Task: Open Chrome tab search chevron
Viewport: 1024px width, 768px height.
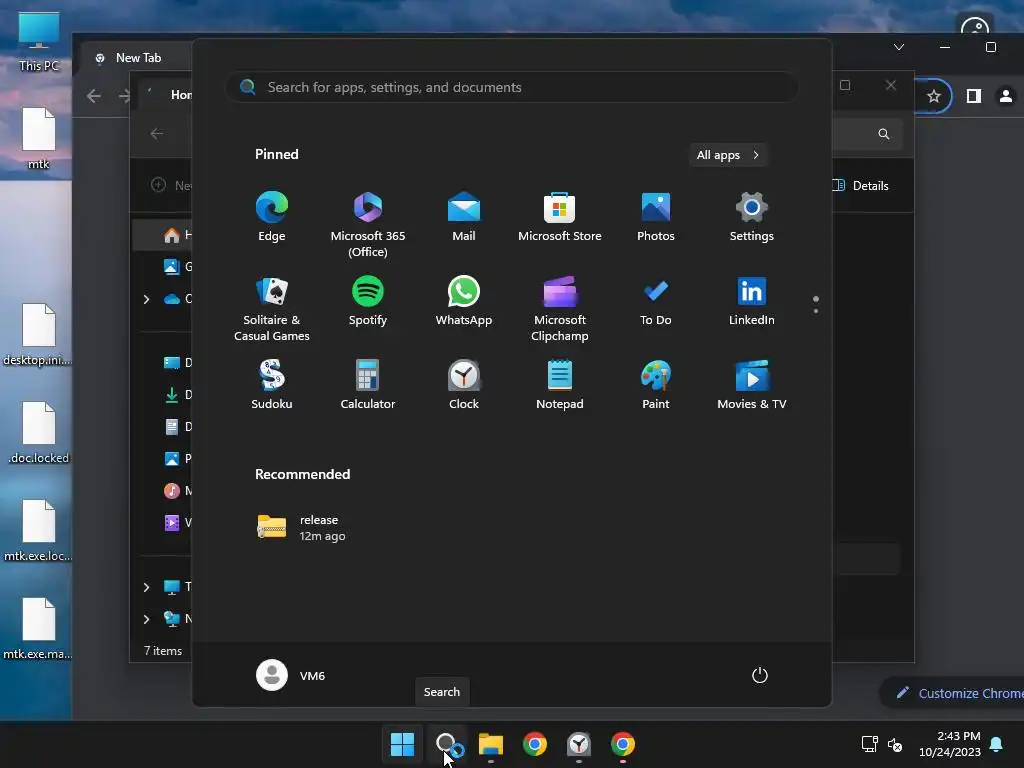Action: [x=899, y=47]
